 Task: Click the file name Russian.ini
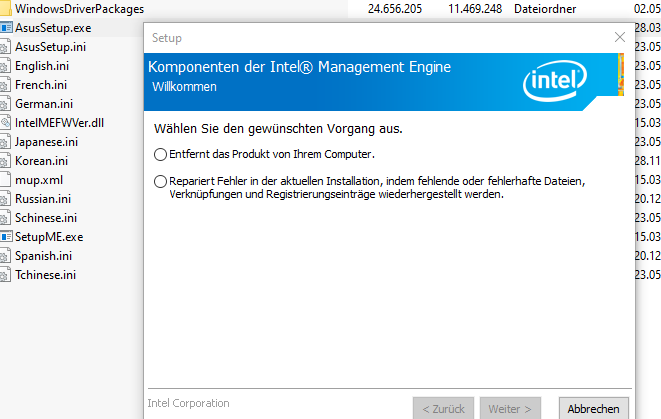pos(43,199)
